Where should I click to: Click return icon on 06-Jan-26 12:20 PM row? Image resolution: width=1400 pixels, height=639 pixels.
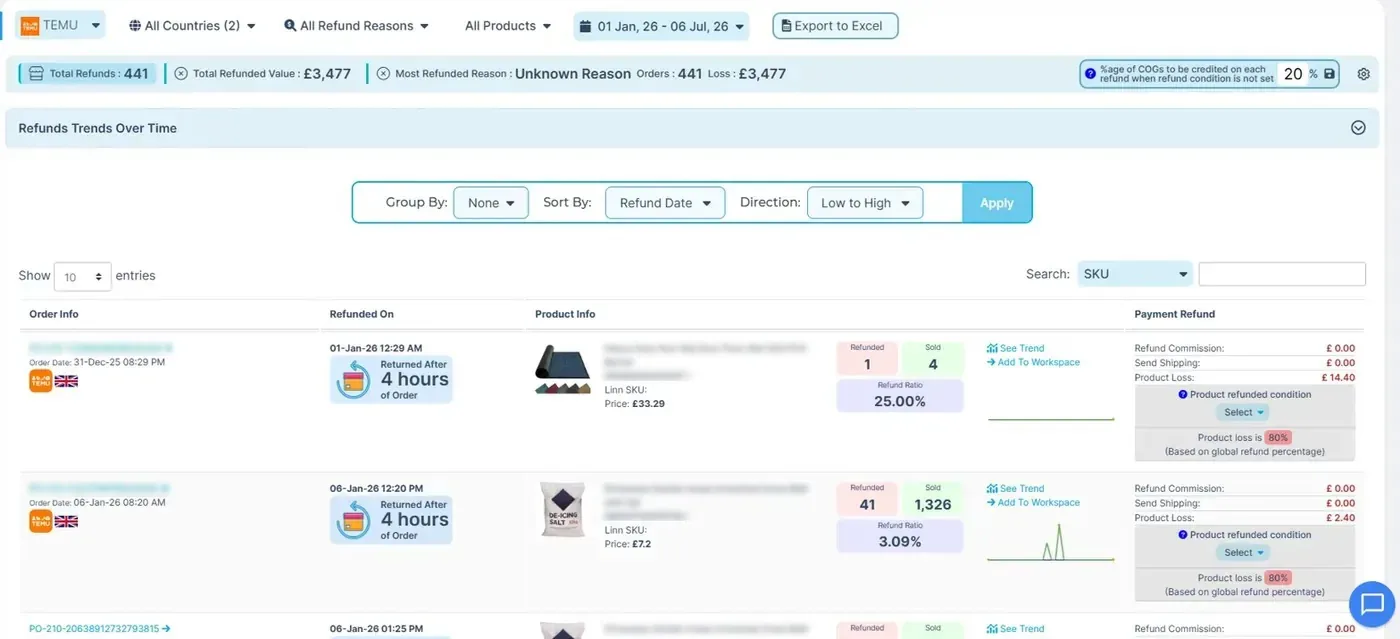[x=353, y=520]
